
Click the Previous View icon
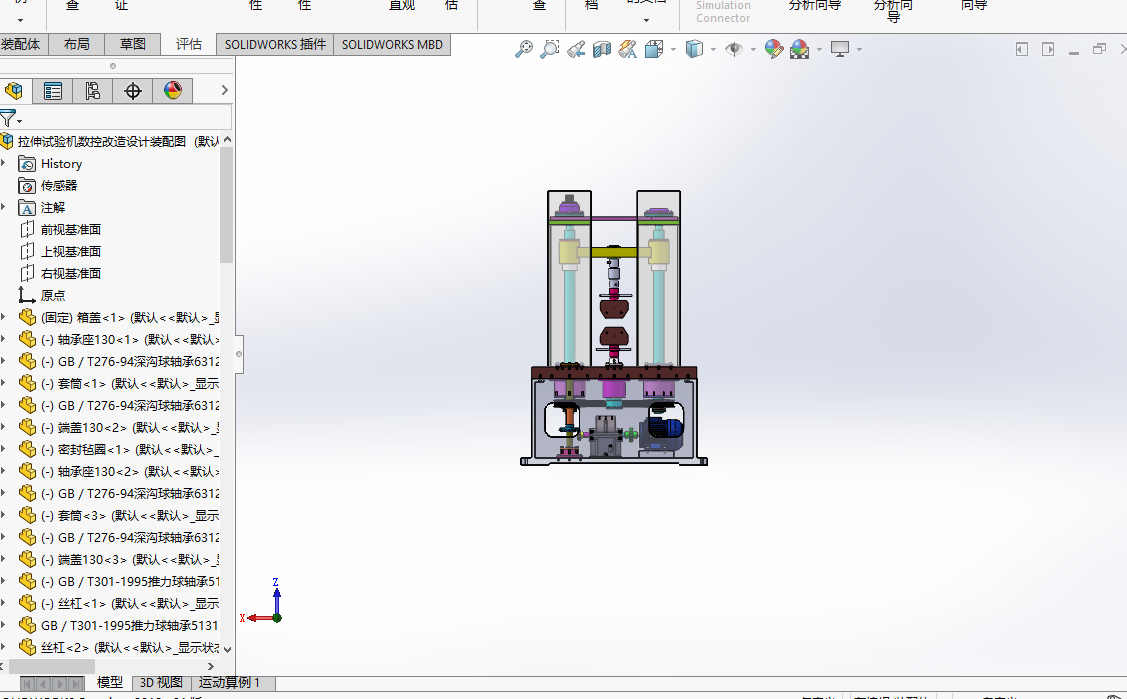click(x=576, y=49)
